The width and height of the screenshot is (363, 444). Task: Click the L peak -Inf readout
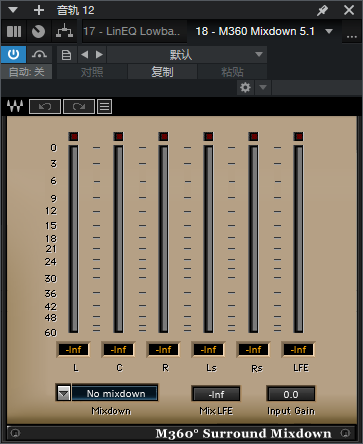[x=73, y=350]
